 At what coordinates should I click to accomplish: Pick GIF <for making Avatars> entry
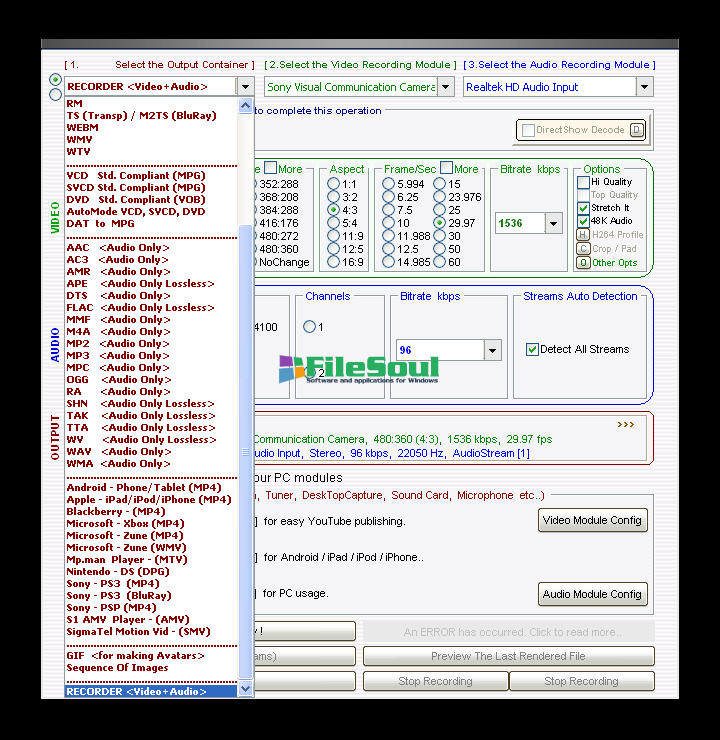(x=135, y=656)
